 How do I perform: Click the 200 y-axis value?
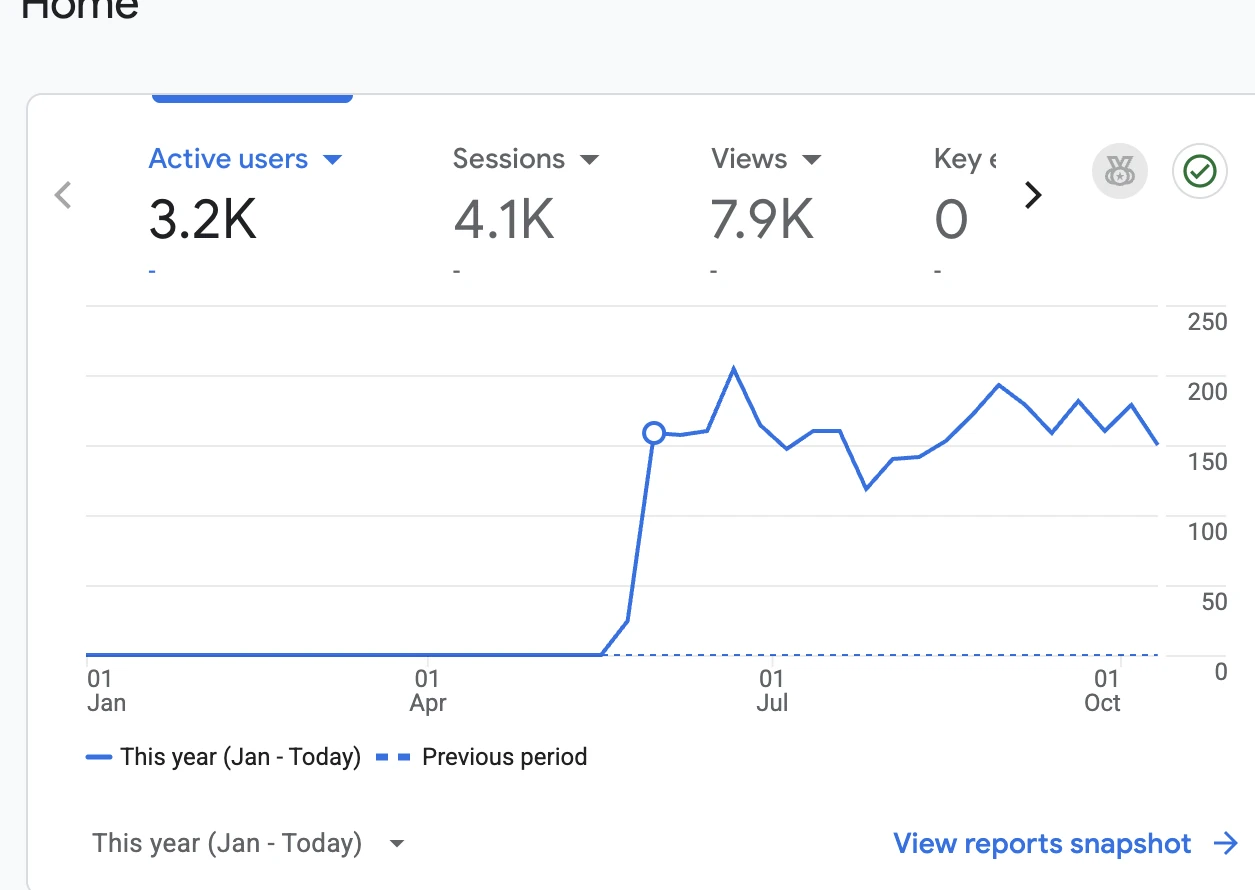pos(1207,392)
